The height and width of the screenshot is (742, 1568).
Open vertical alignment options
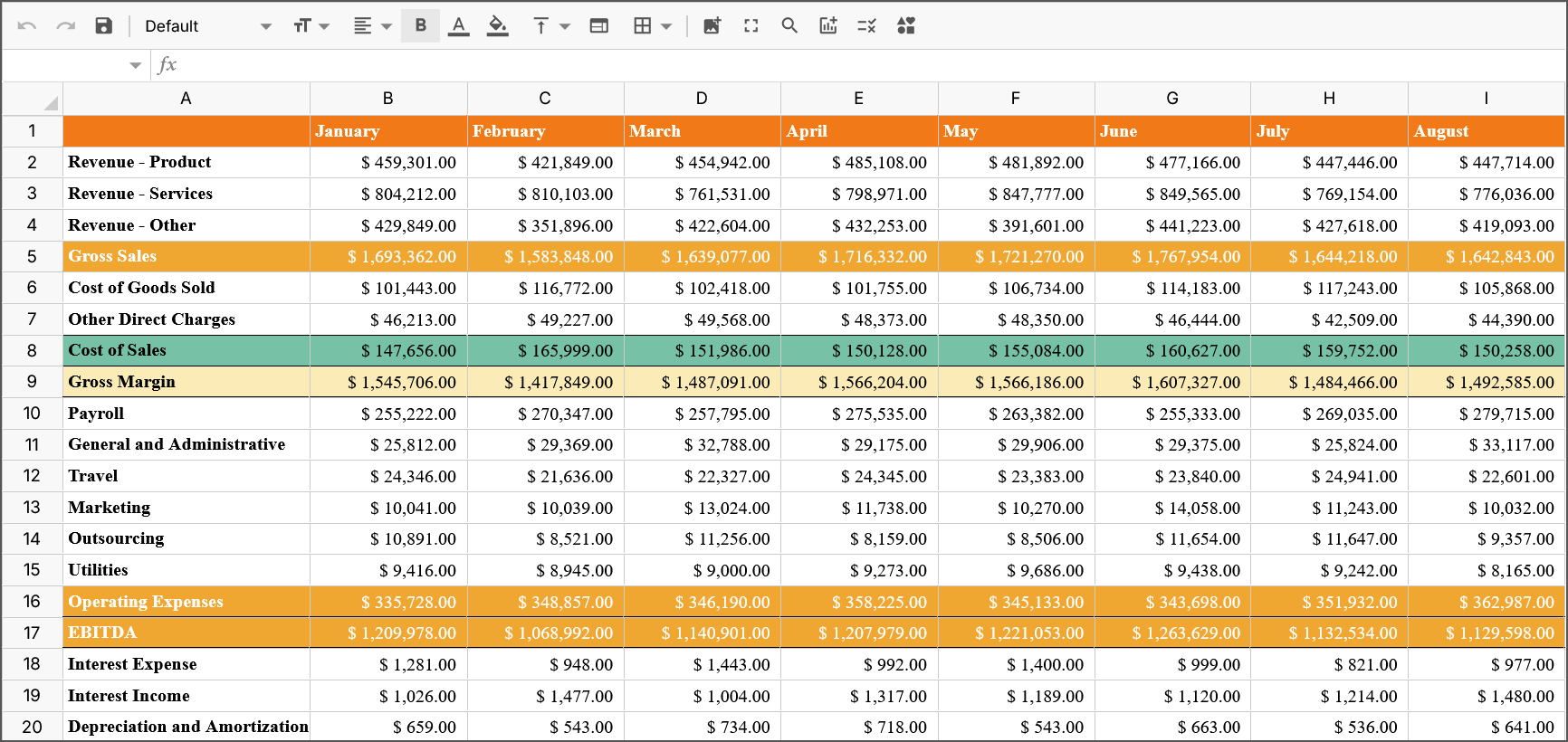tap(550, 26)
